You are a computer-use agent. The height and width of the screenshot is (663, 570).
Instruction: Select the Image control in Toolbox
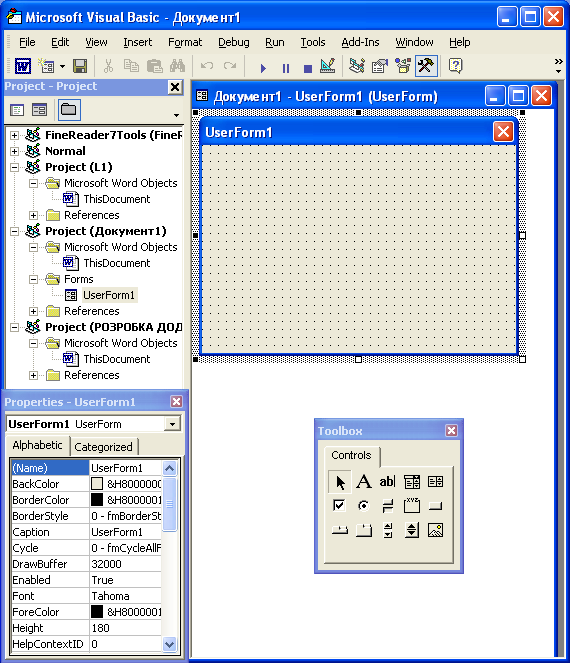[x=435, y=530]
